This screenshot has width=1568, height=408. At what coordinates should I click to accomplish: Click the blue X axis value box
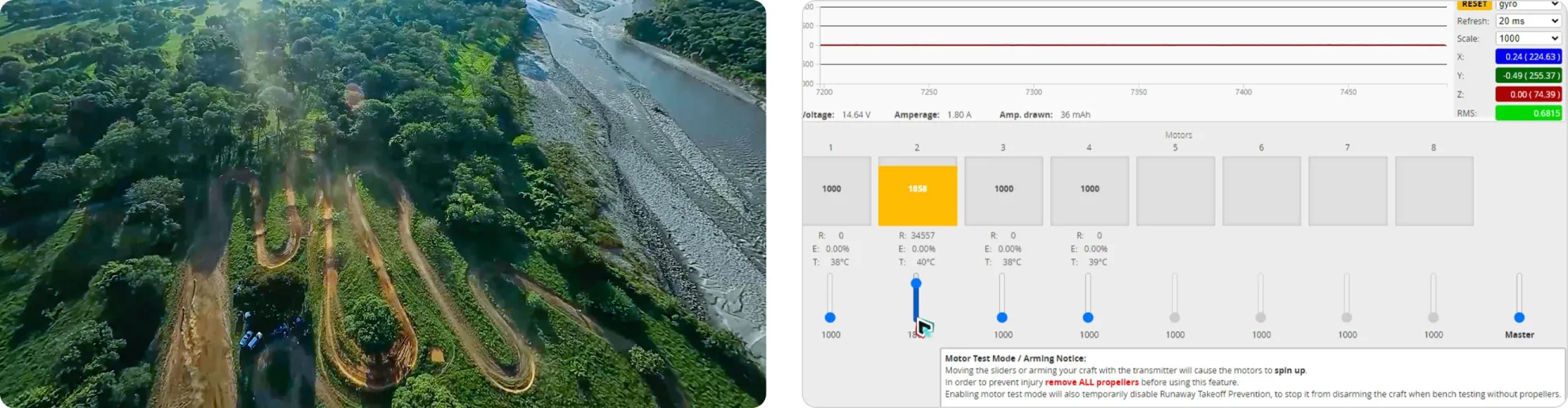[1528, 57]
